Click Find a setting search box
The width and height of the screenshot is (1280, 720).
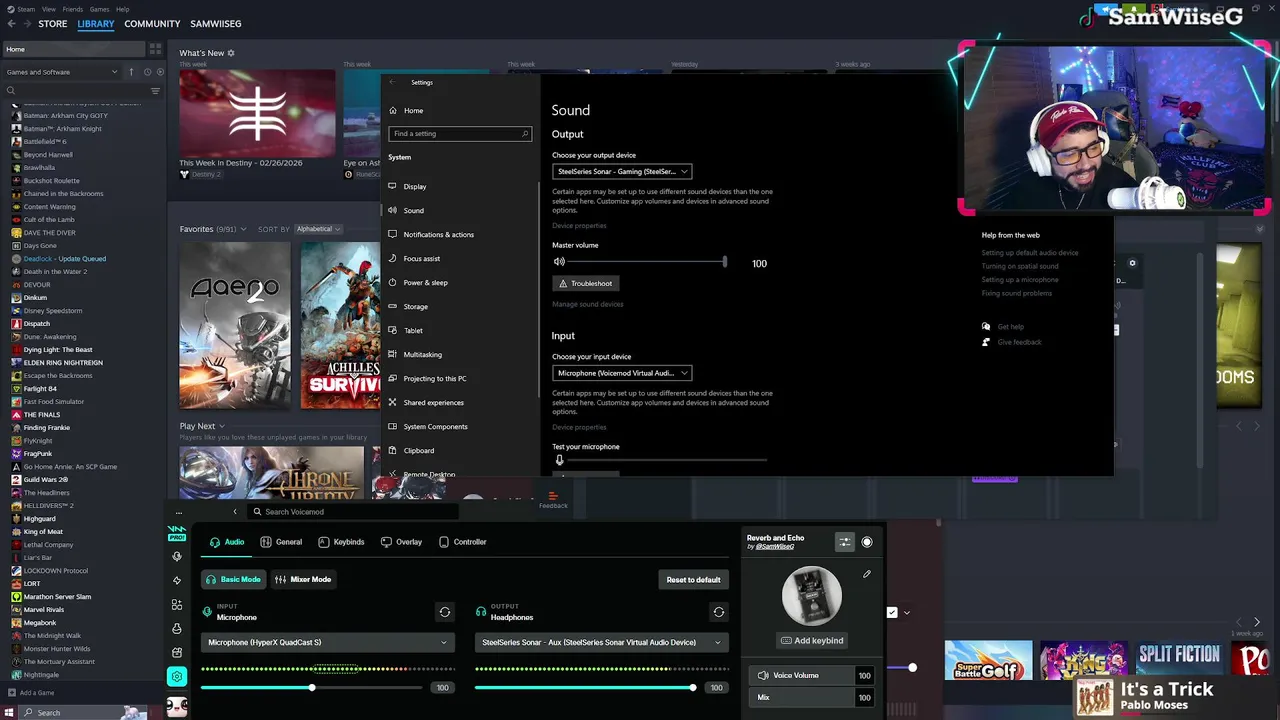click(460, 133)
